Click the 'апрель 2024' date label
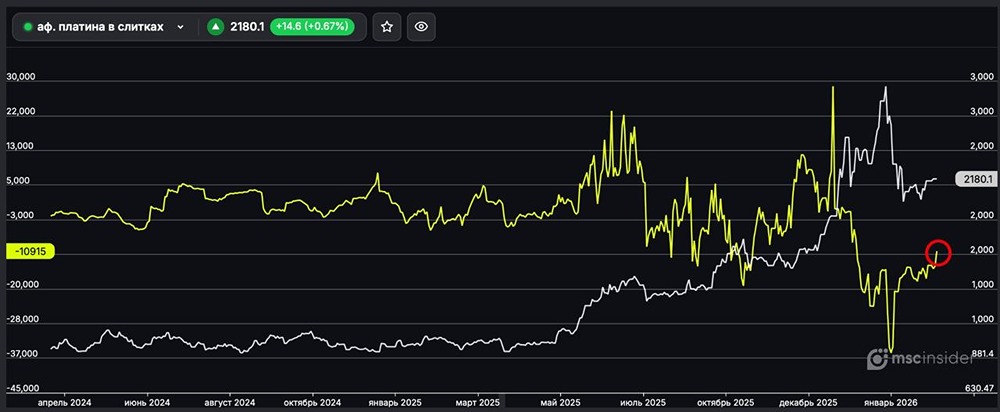The image size is (1000, 412). click(x=64, y=402)
